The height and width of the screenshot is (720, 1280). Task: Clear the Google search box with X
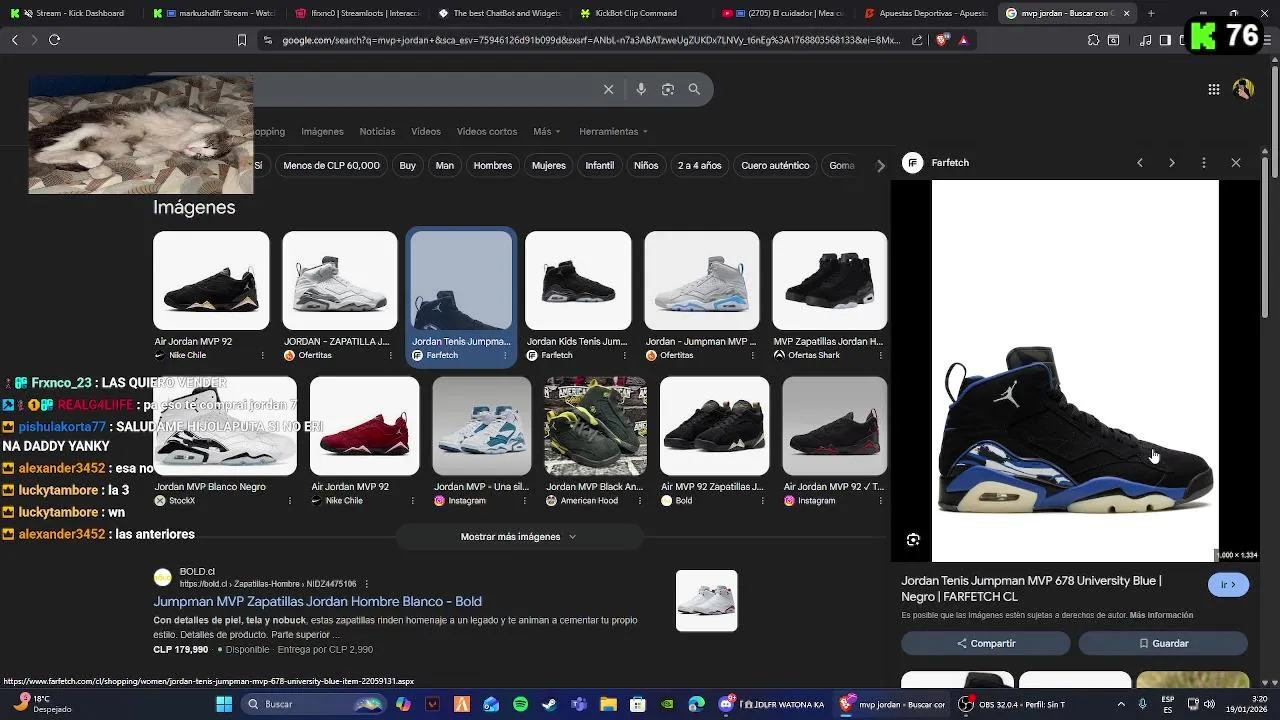[x=608, y=89]
